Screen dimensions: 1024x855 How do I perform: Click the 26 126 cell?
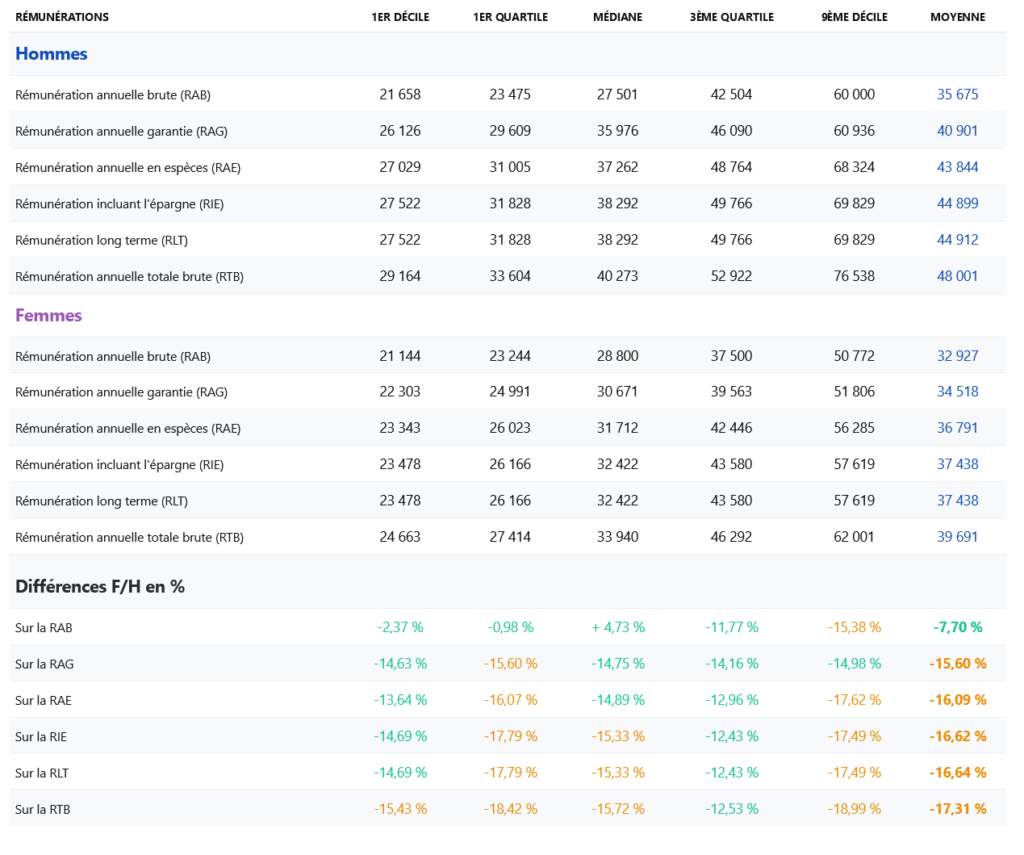400,131
